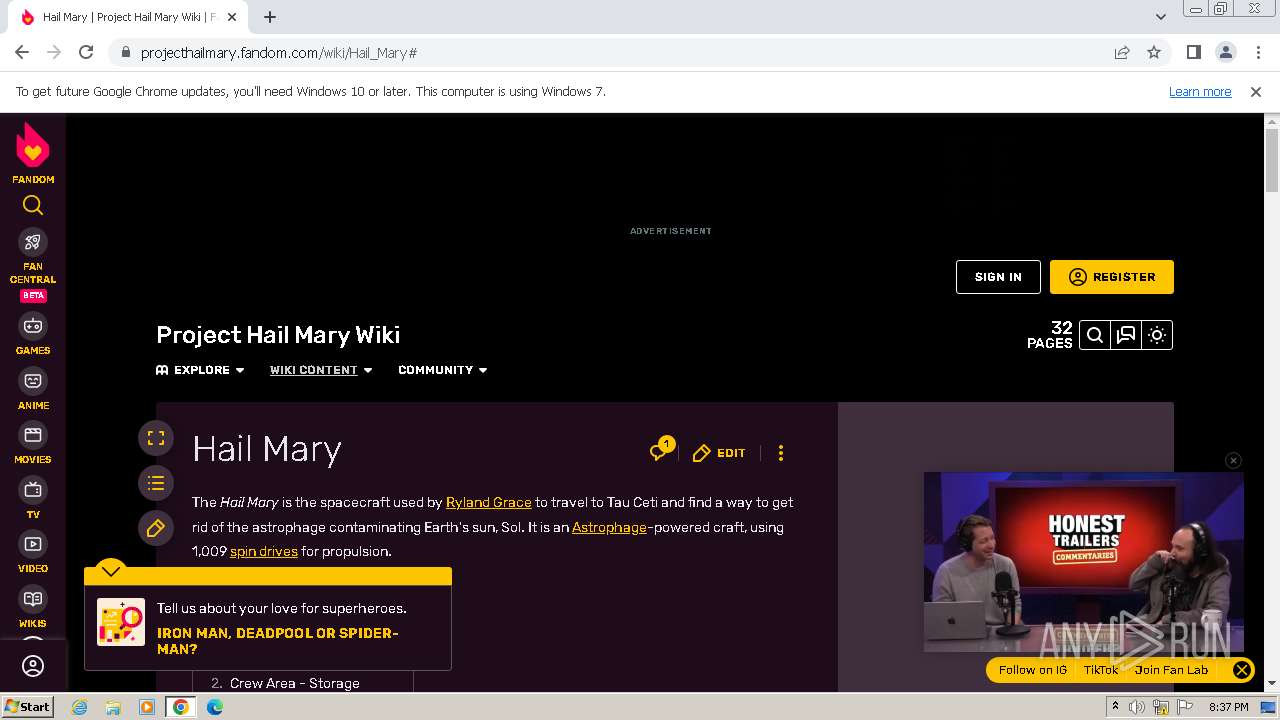The height and width of the screenshot is (720, 1280).
Task: Toggle light/dark theme sun icon
Action: tap(1157, 335)
